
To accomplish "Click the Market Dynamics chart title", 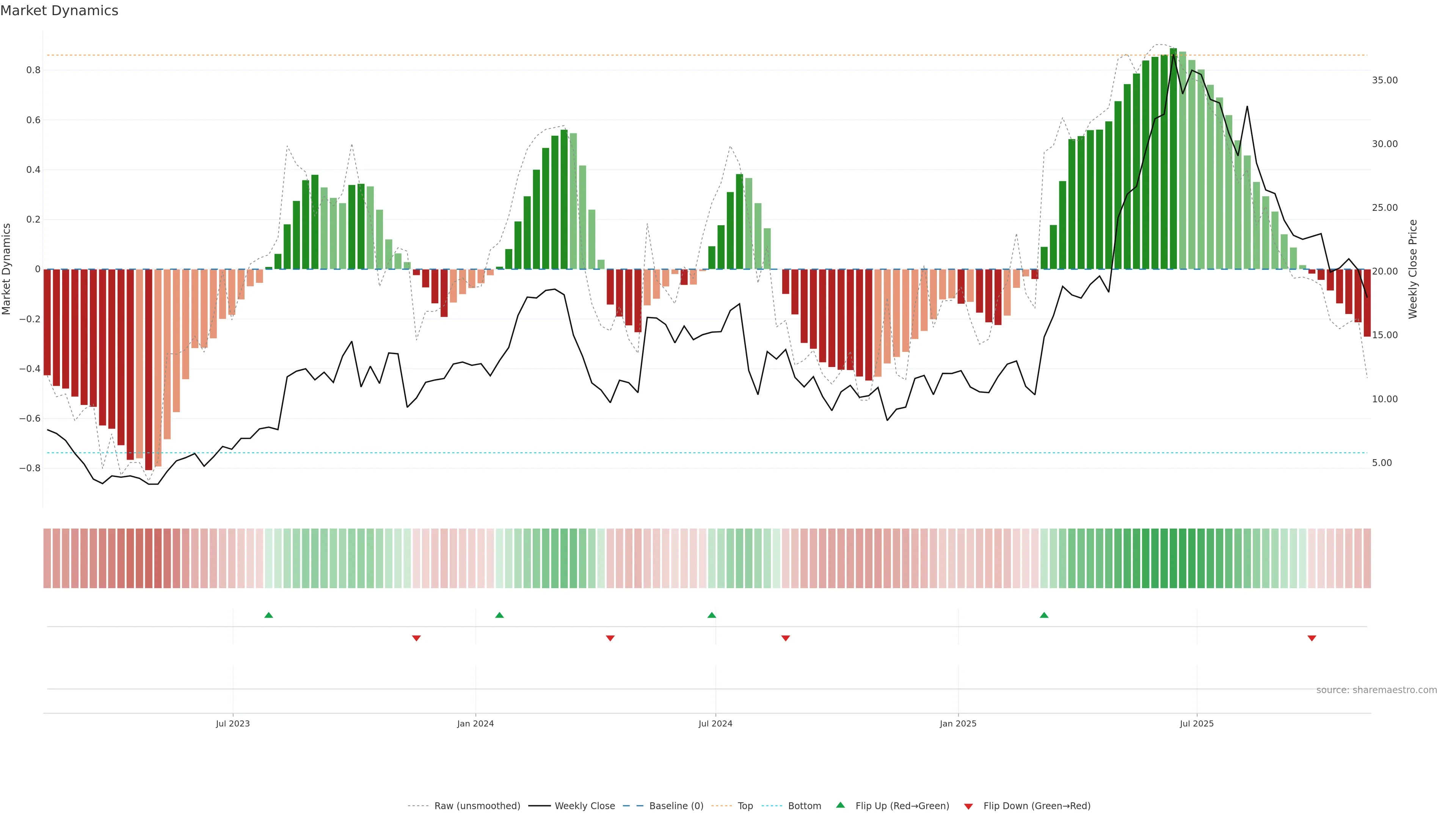I will (x=60, y=11).
